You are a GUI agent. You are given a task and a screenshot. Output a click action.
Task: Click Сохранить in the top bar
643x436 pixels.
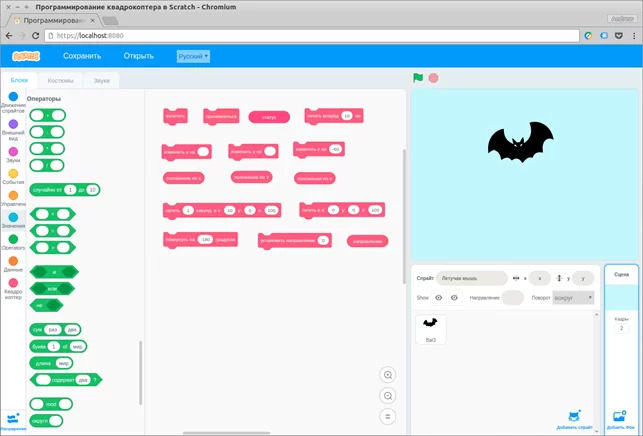click(x=82, y=56)
